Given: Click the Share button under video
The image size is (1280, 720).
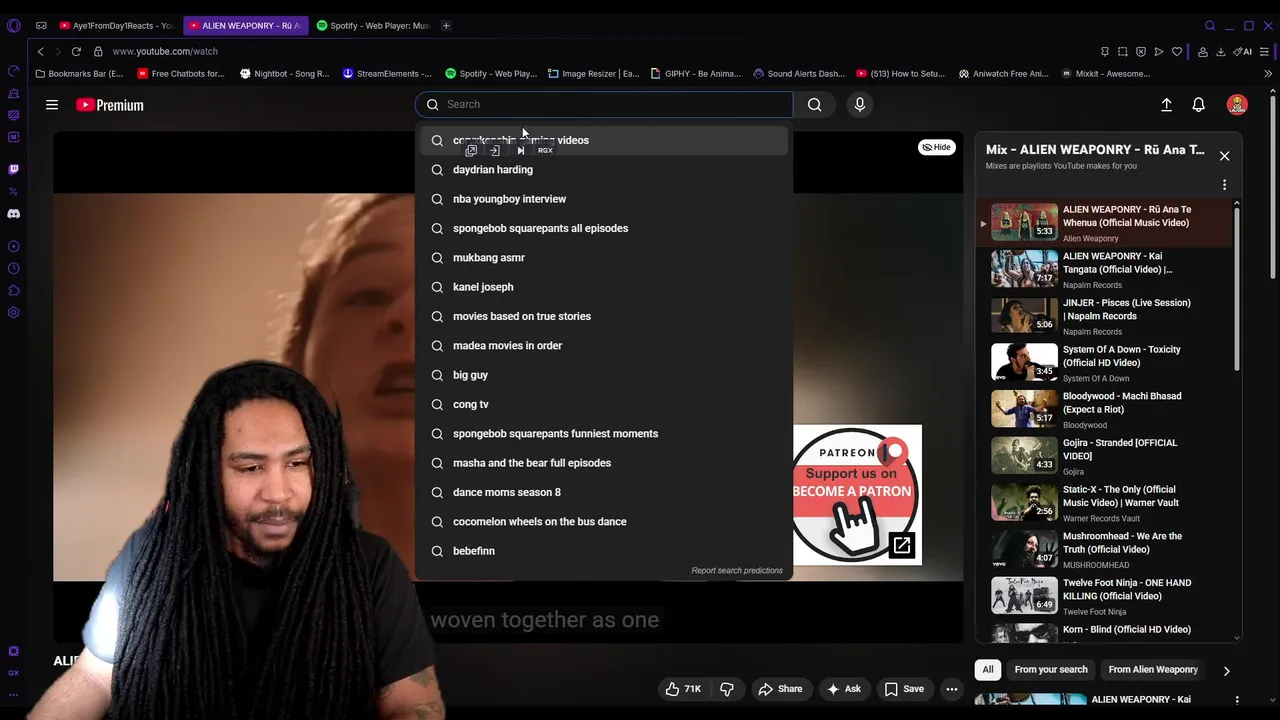Looking at the screenshot, I should (780, 689).
